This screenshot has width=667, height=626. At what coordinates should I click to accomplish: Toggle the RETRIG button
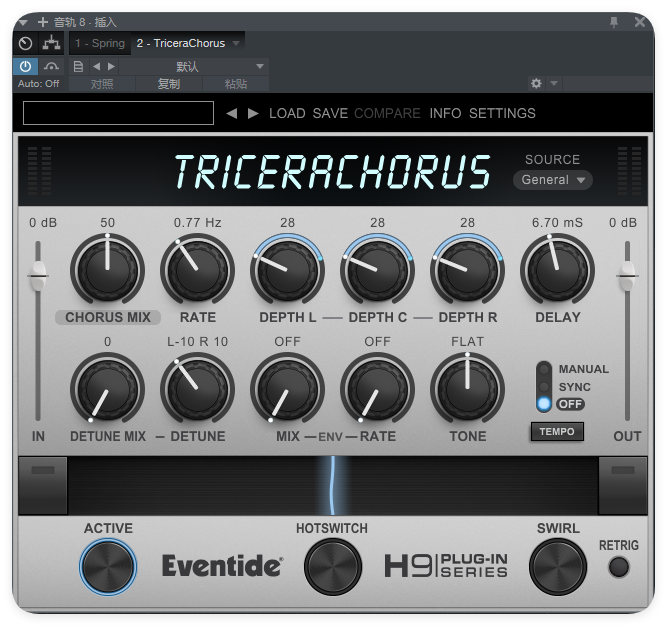(619, 567)
